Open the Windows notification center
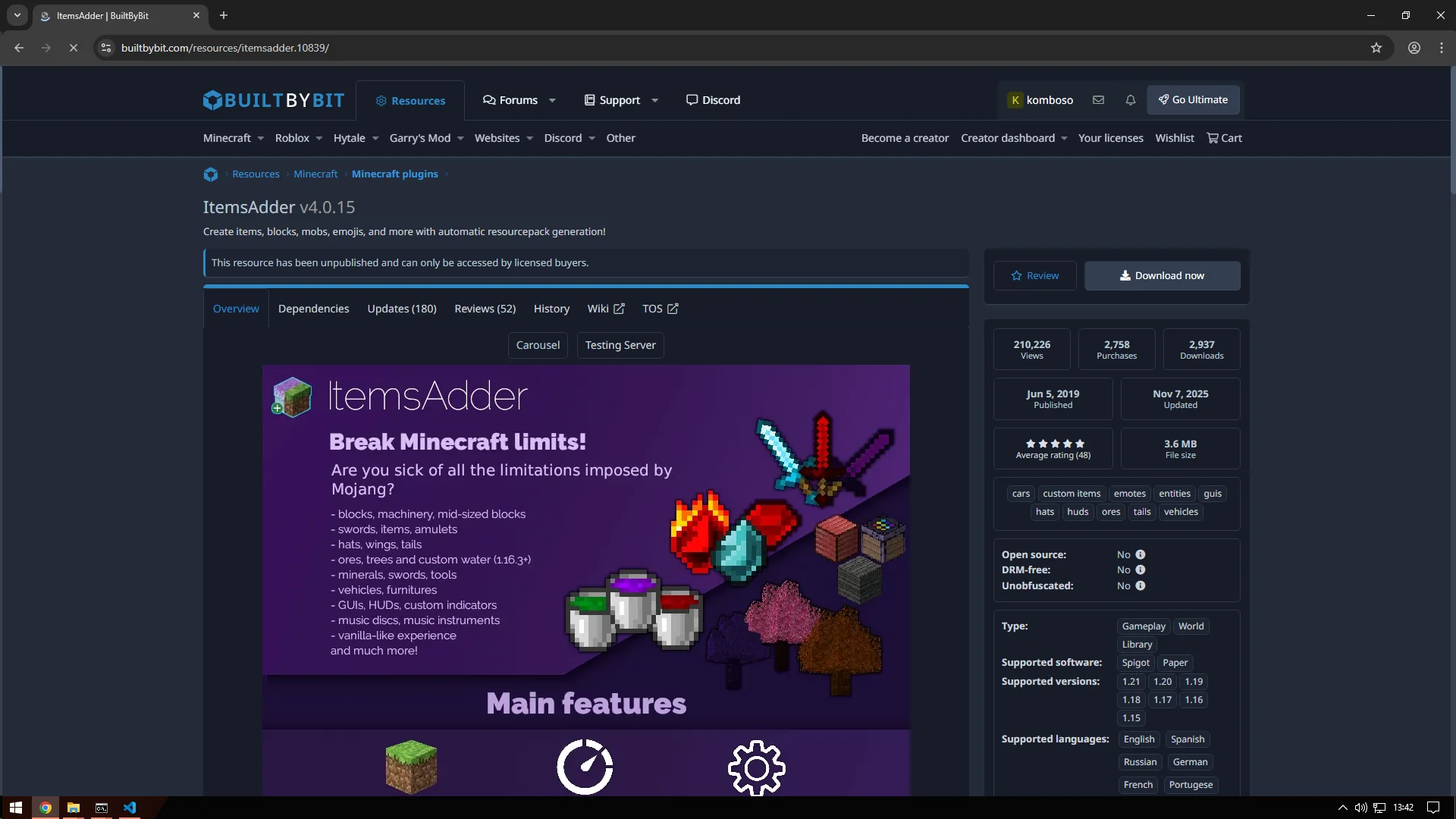This screenshot has width=1456, height=819. [1433, 808]
